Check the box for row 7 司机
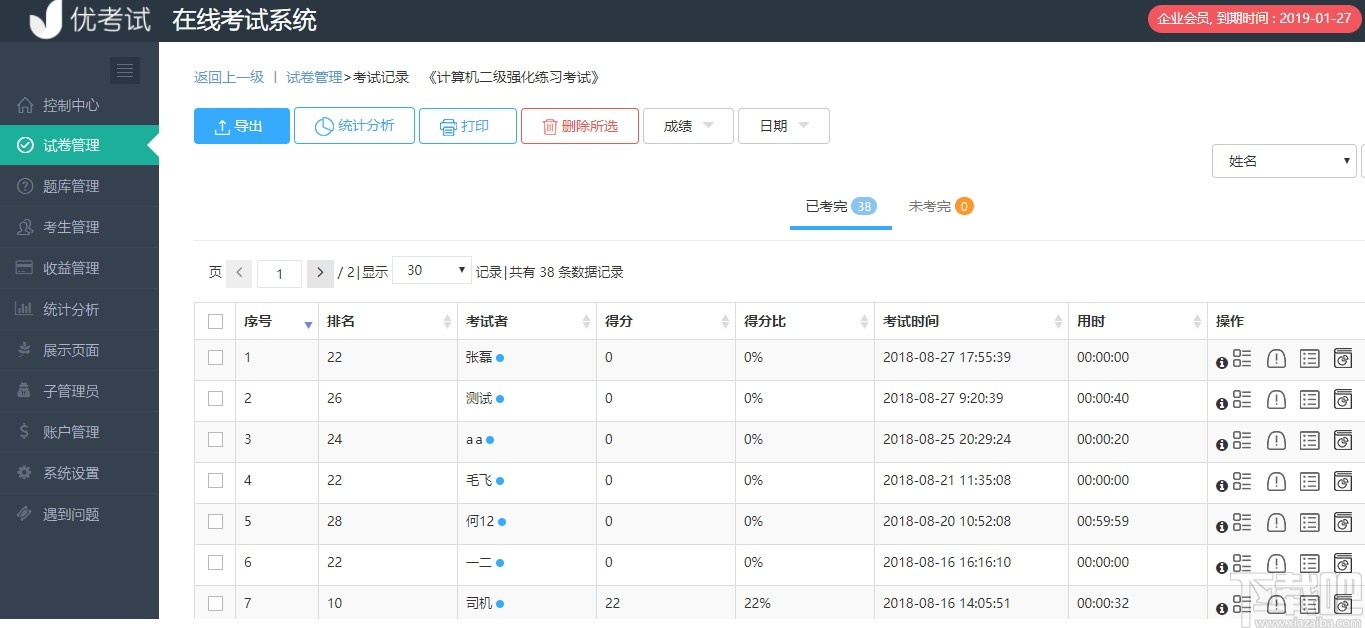Screen dimensions: 1365x628 pyautogui.click(x=215, y=603)
